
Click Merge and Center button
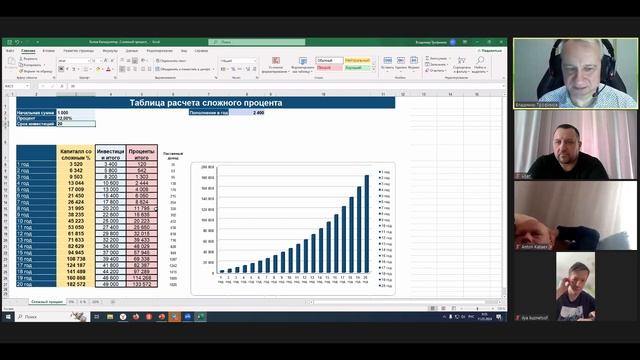(183, 69)
